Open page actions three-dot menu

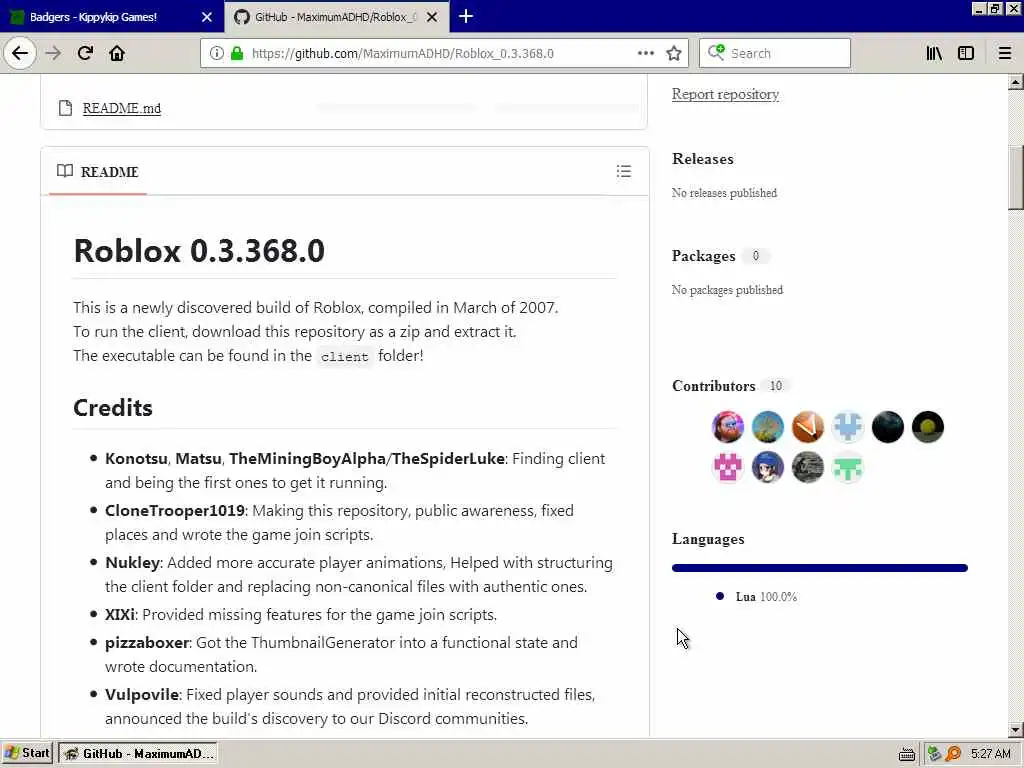coord(645,53)
